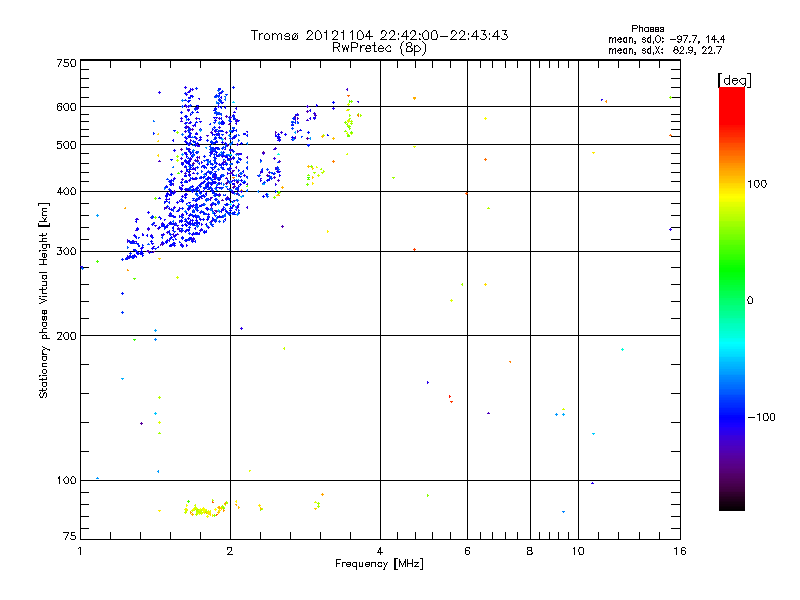
Task: Click the plot title 'Tromsø 20121104 22:42:00-22:43:43'
Action: pos(379,35)
